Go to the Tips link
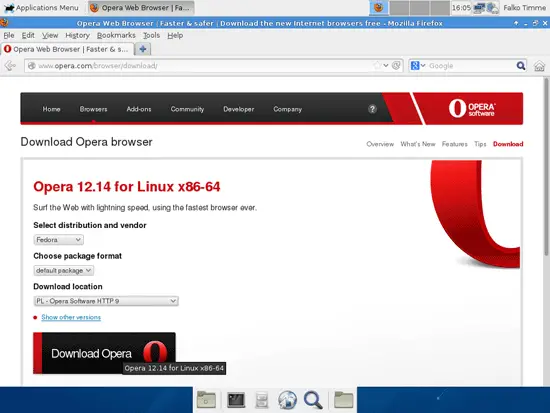Screen dimensions: 550x413 point(480,144)
